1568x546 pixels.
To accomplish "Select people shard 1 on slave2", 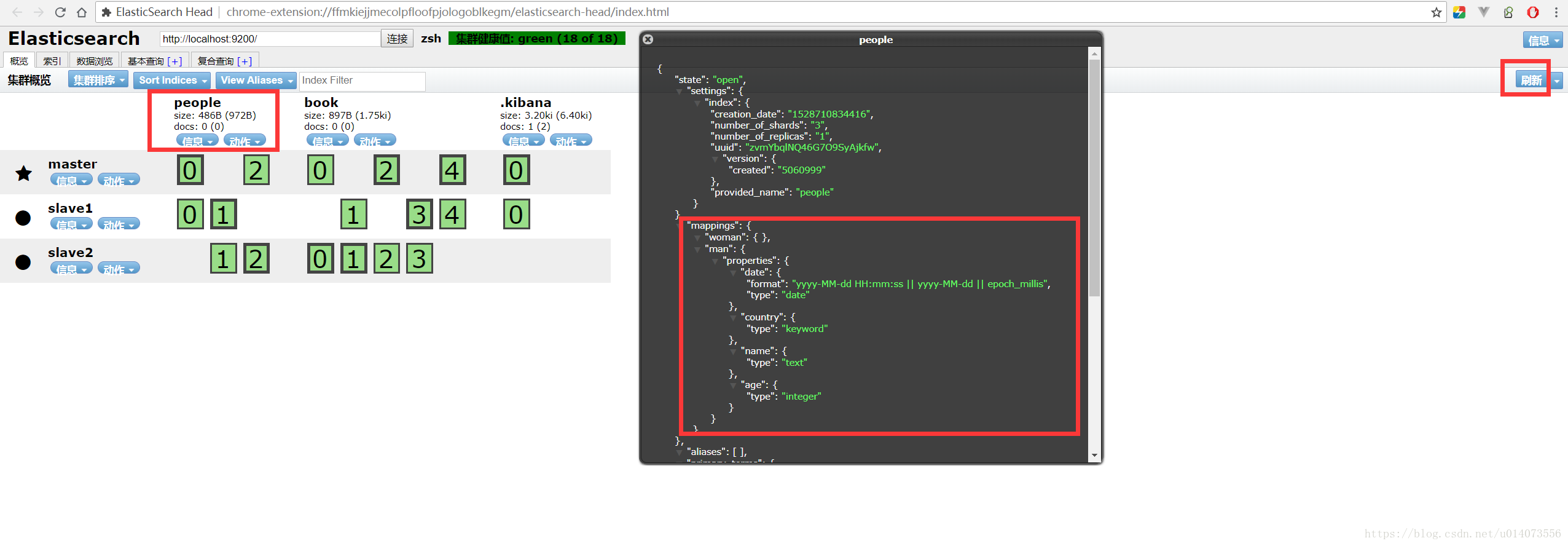I will click(x=224, y=259).
